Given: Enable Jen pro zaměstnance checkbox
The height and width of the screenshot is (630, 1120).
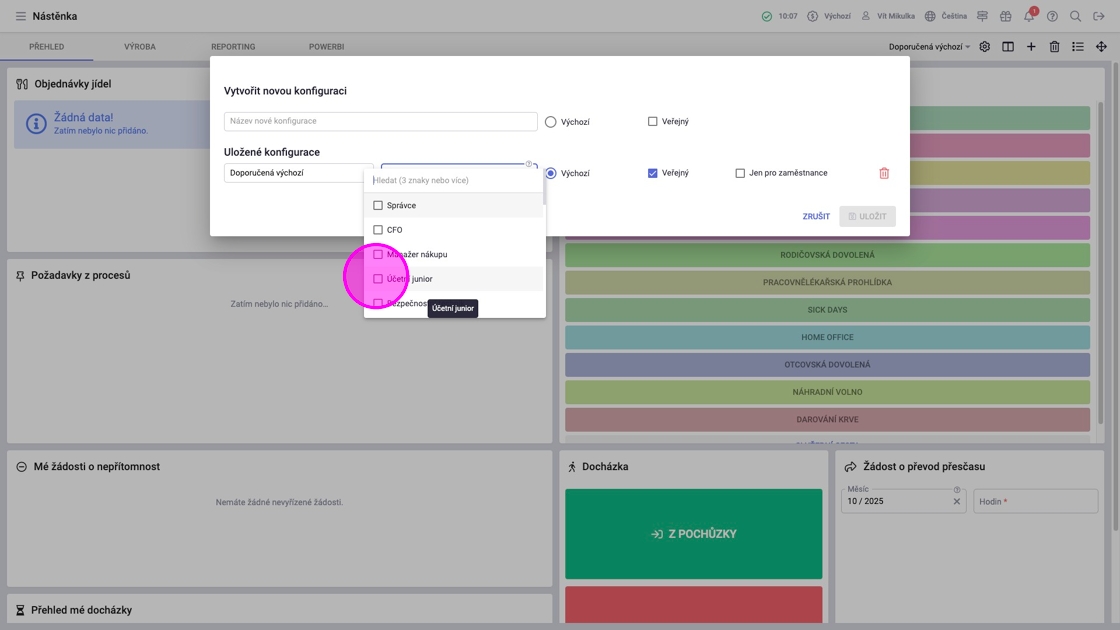Looking at the screenshot, I should [740, 173].
